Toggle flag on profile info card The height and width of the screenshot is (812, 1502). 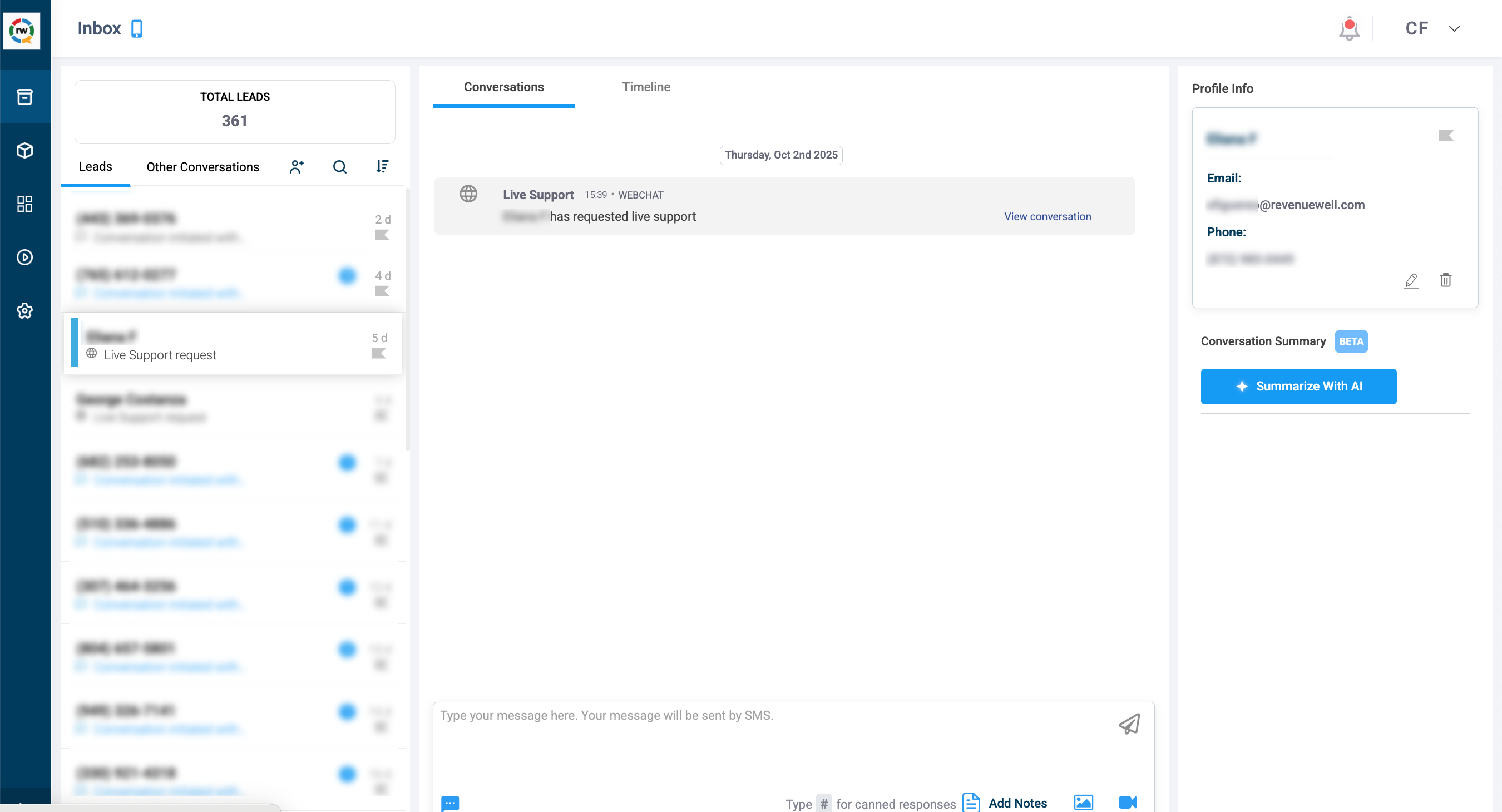(1445, 136)
